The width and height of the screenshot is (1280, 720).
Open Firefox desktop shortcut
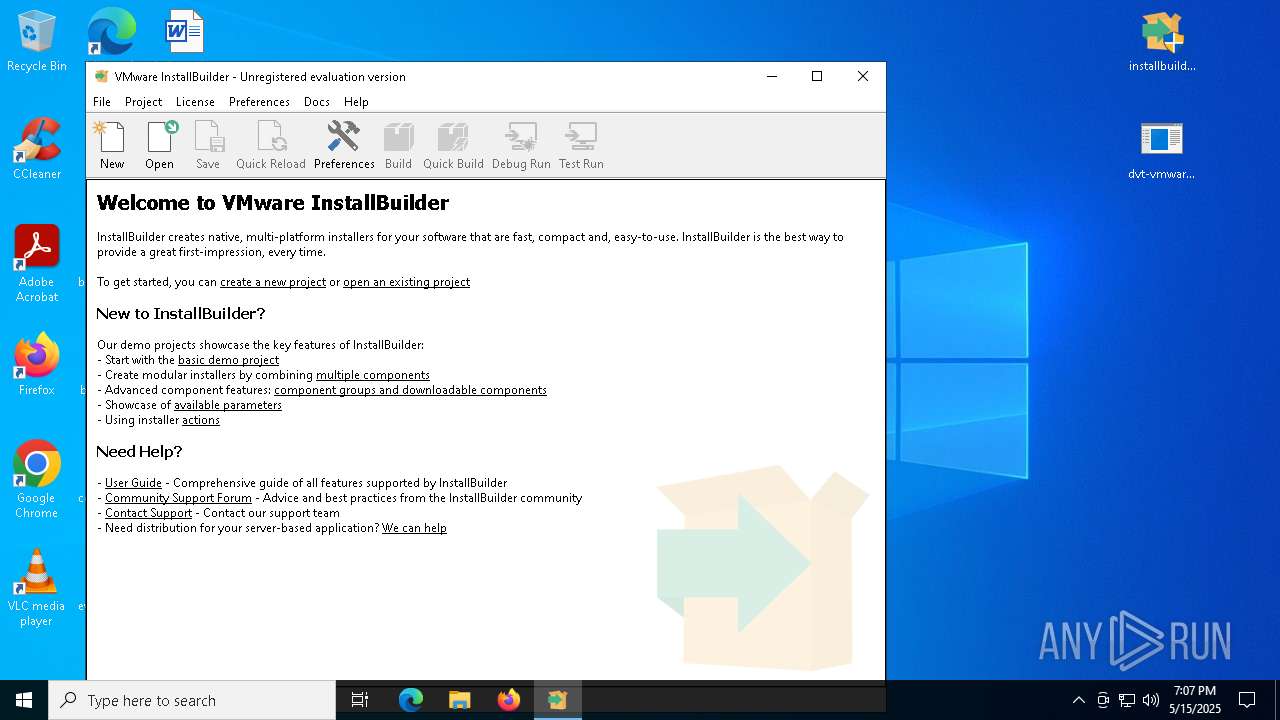click(37, 364)
